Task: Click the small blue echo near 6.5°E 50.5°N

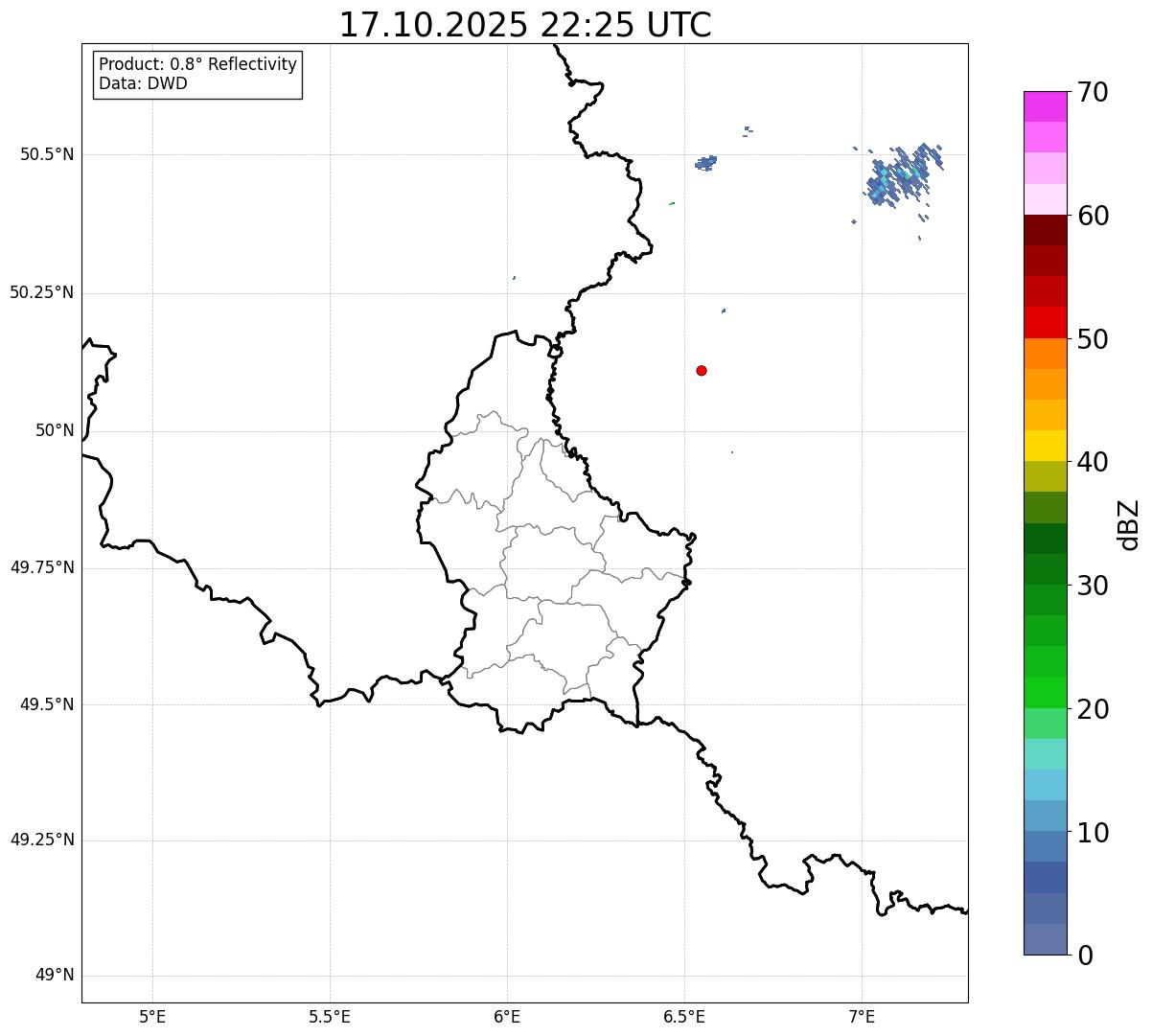Action: (706, 163)
